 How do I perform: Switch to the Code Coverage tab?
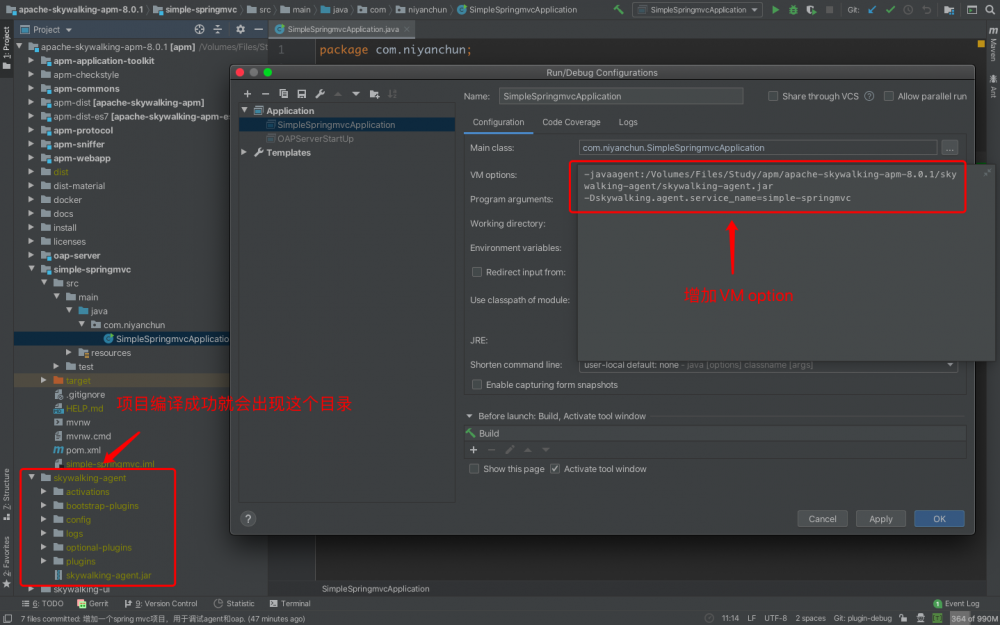(571, 122)
